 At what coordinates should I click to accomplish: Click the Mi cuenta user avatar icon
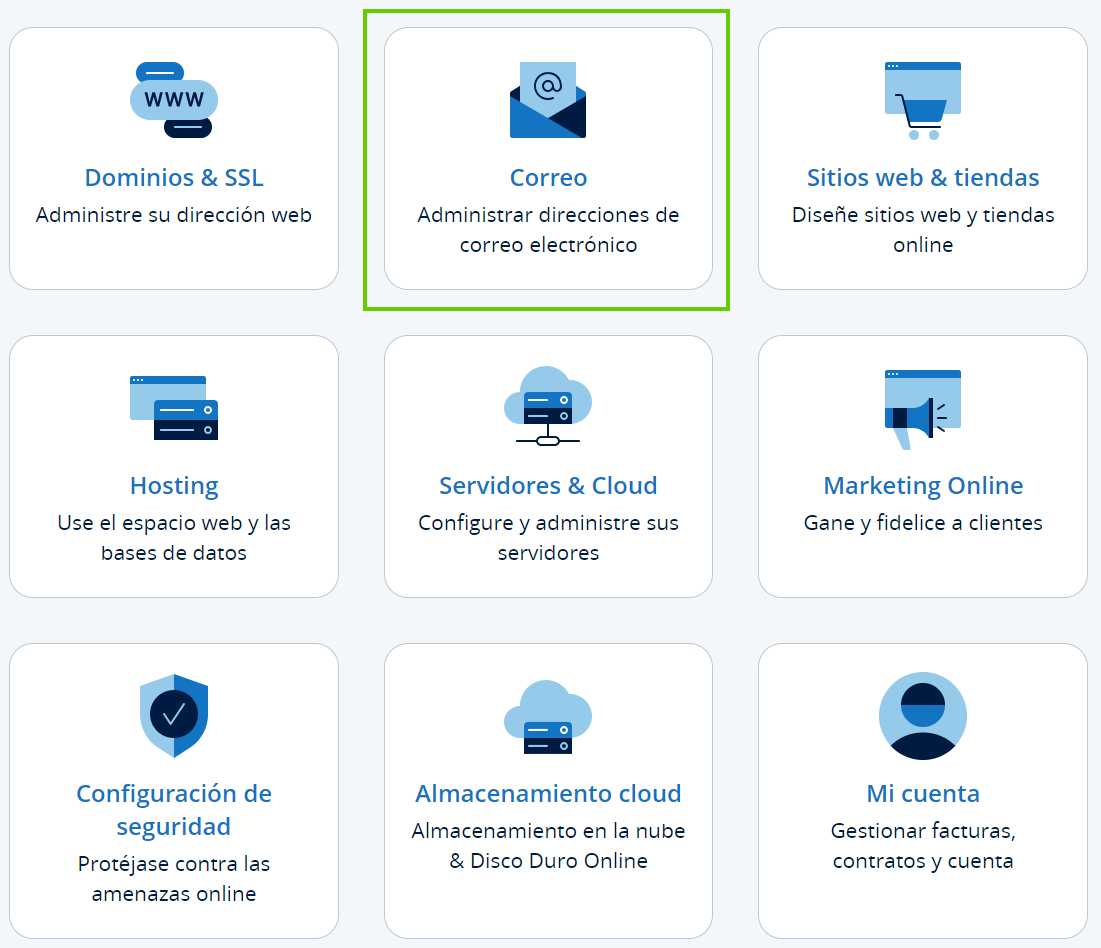[x=923, y=716]
